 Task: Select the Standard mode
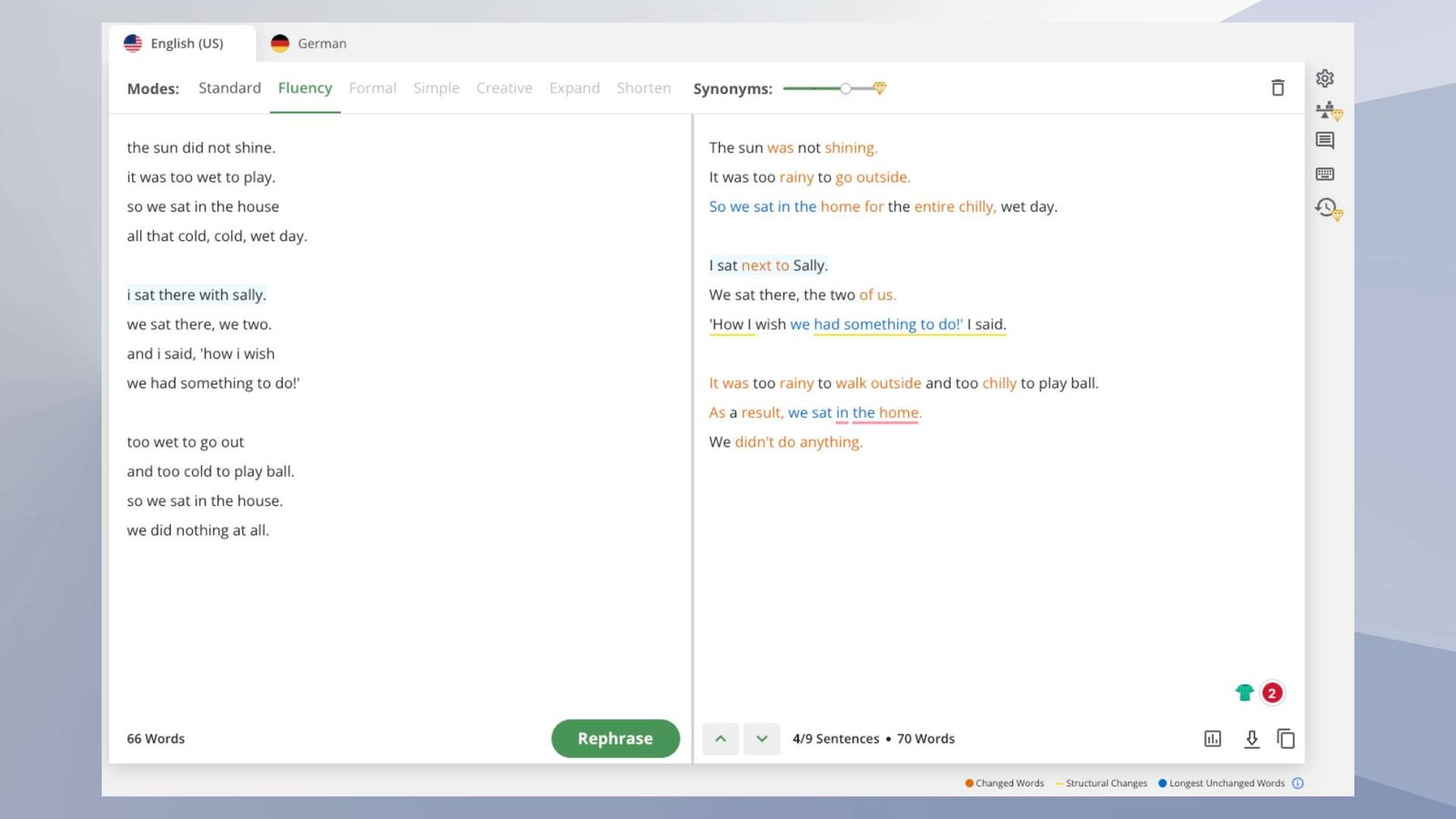click(229, 87)
